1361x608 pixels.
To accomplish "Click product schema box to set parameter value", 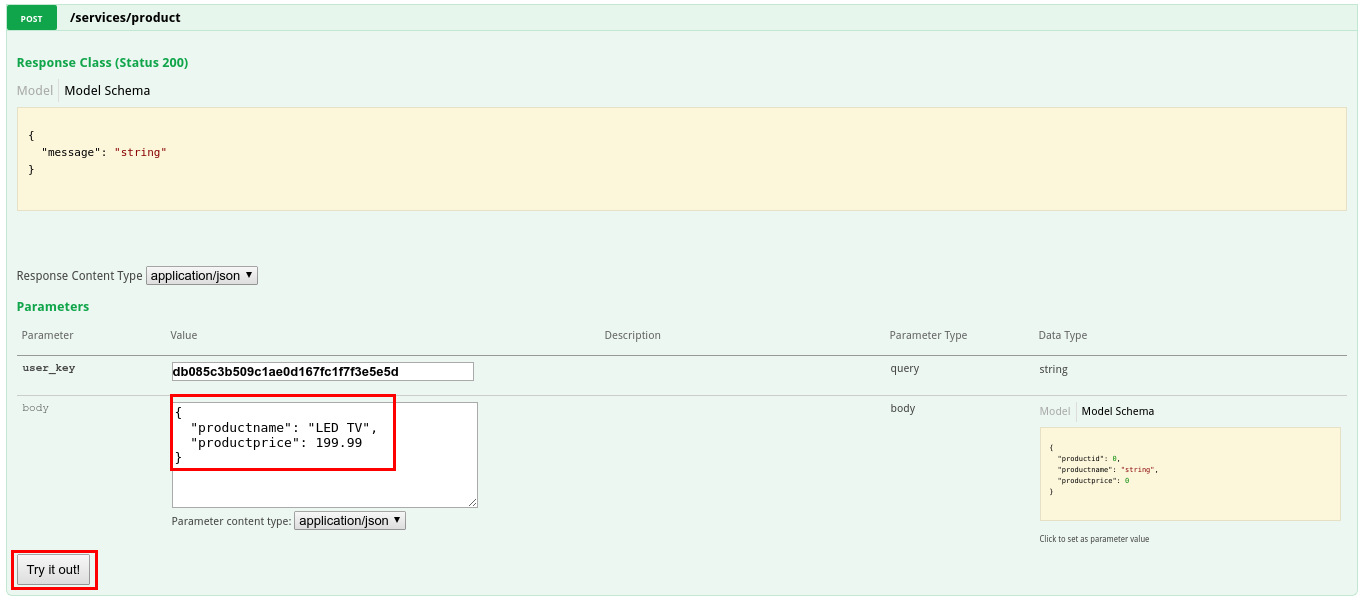I will pyautogui.click(x=1189, y=474).
